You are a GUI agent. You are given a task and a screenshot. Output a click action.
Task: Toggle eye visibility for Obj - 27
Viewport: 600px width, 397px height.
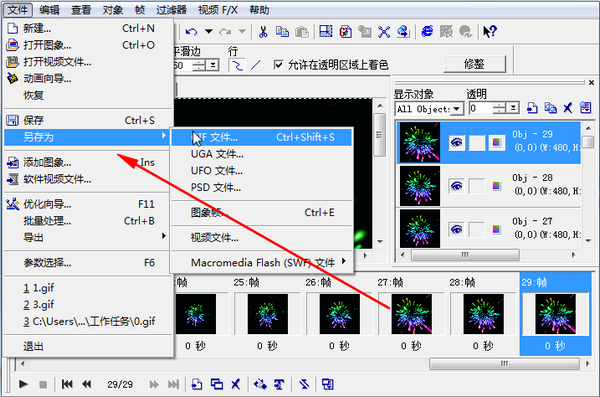(x=457, y=230)
